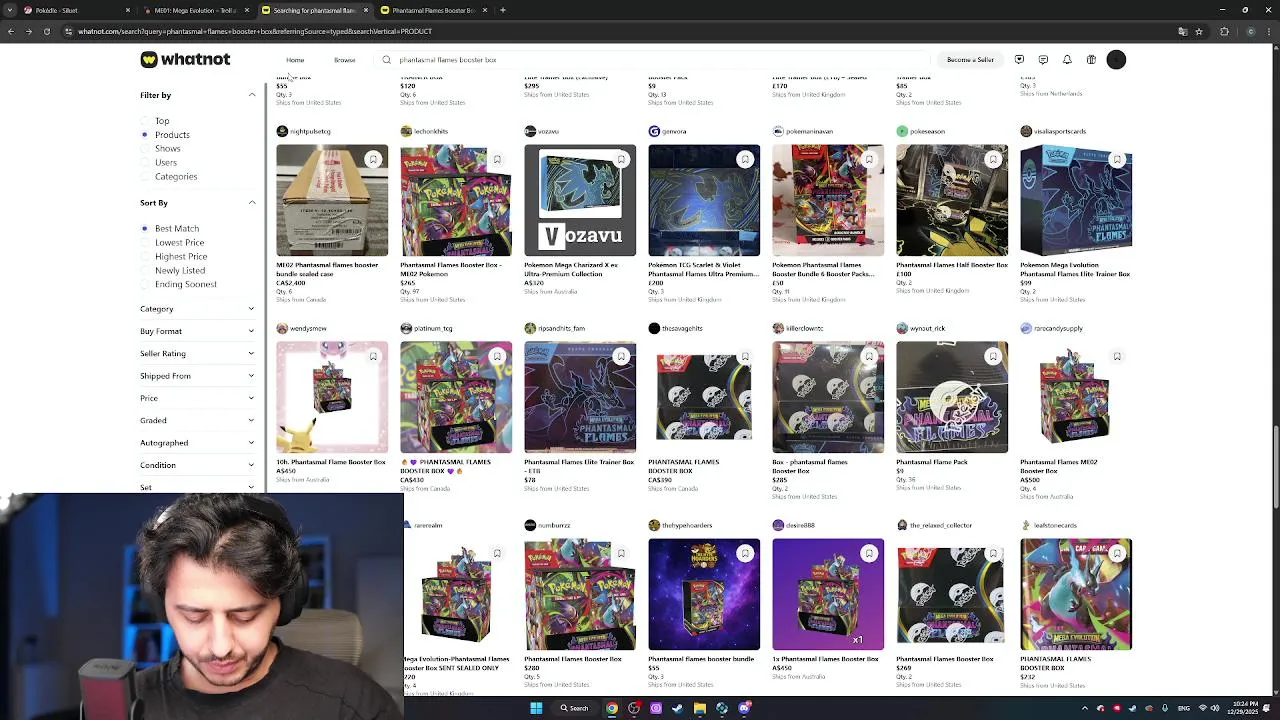
Task: Switch to the Phantasmal Flames Booster Box tab
Action: tap(433, 10)
